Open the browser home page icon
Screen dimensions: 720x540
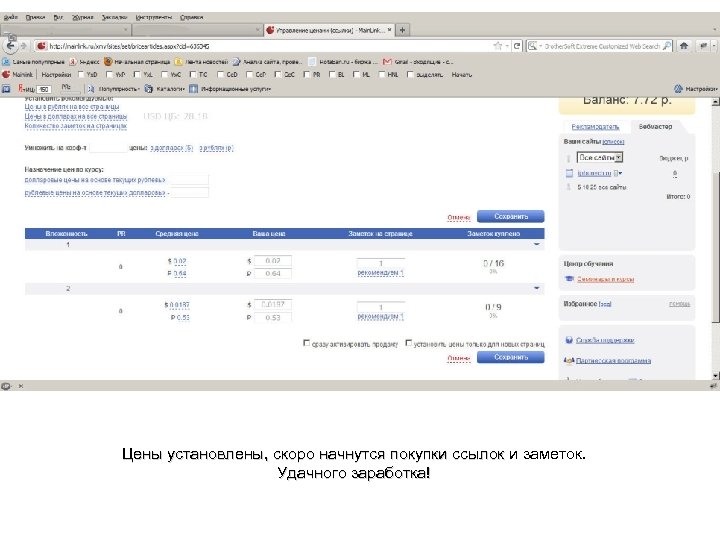(684, 46)
